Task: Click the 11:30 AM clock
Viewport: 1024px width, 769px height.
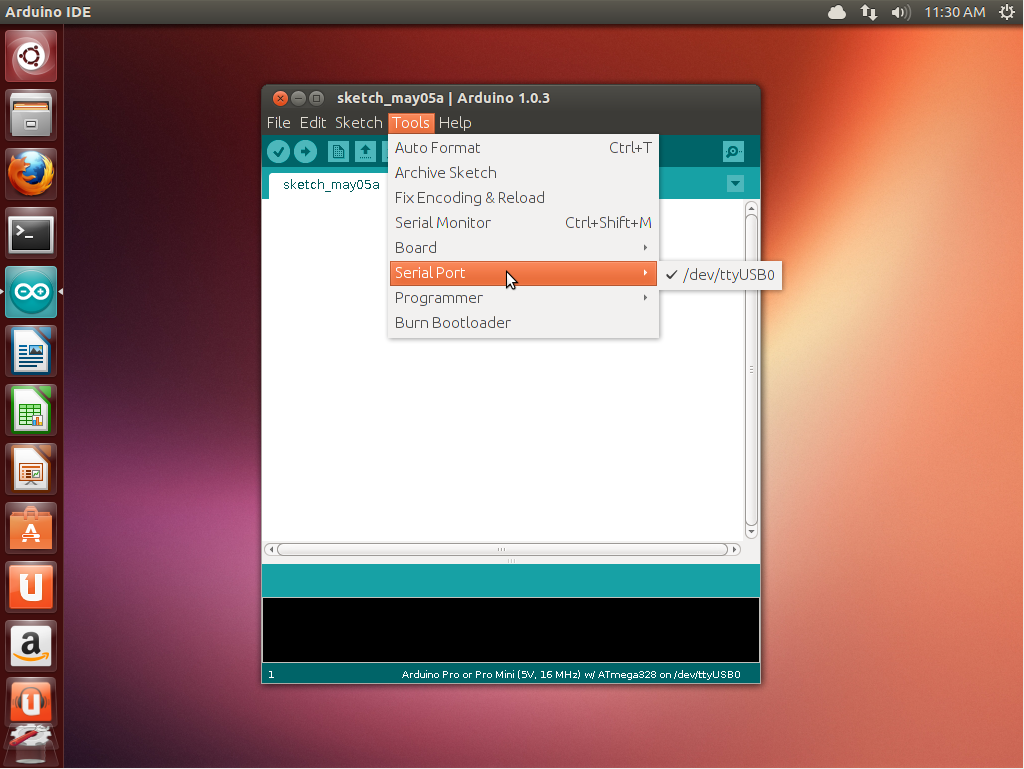Action: 955,12
